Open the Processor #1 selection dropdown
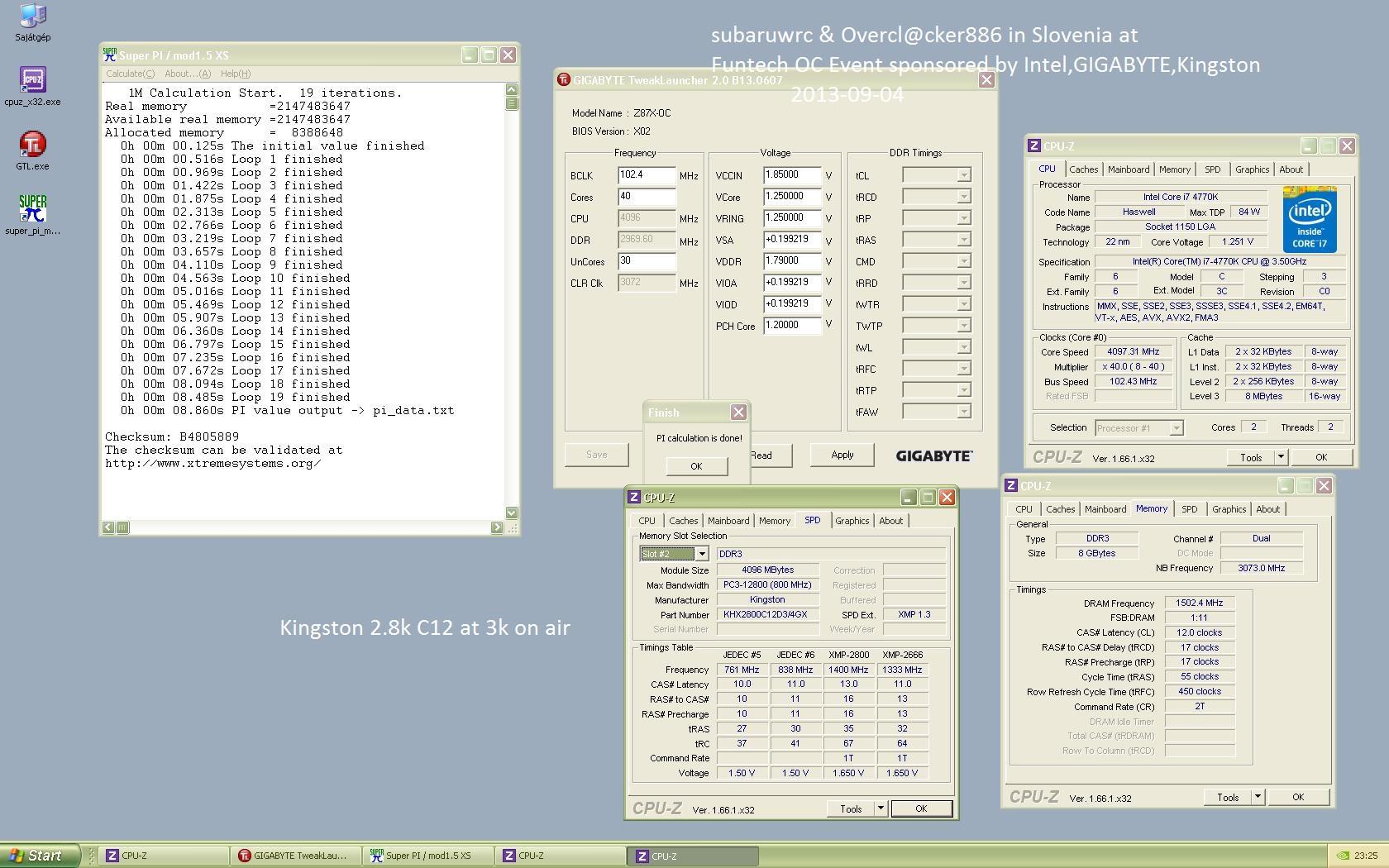 pos(1176,428)
